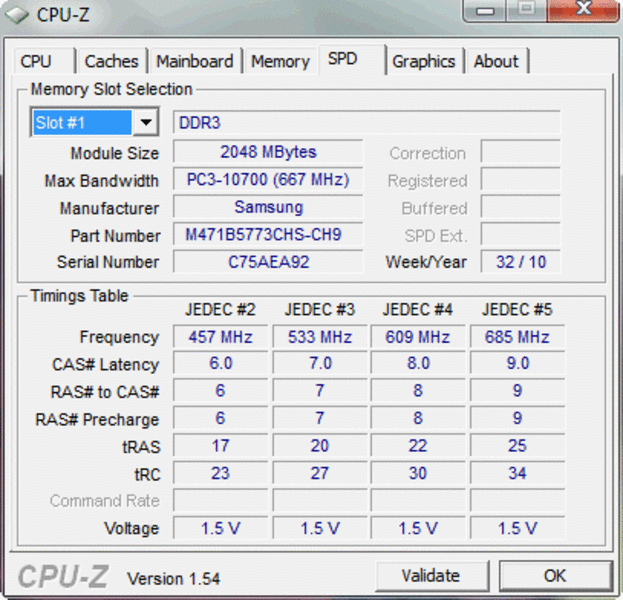The height and width of the screenshot is (600, 623).
Task: Click the 685 MHz frequency cell
Action: (x=517, y=337)
